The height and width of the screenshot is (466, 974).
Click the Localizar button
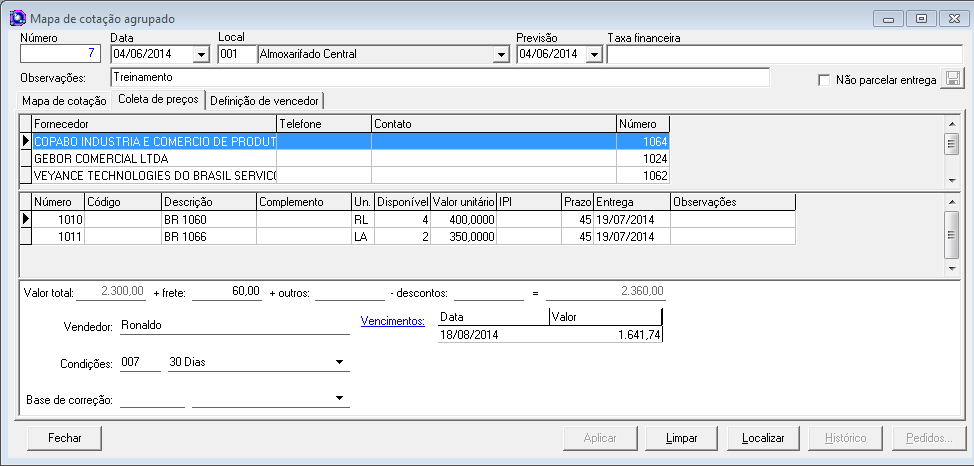[x=763, y=438]
